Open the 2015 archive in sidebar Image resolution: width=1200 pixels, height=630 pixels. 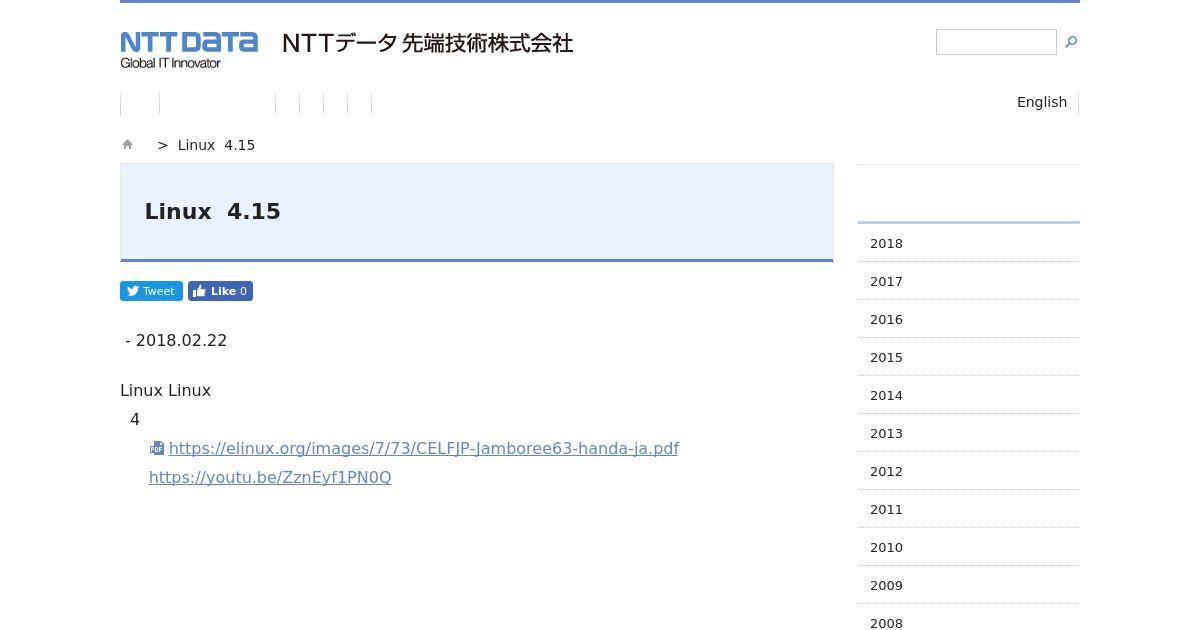click(968, 357)
